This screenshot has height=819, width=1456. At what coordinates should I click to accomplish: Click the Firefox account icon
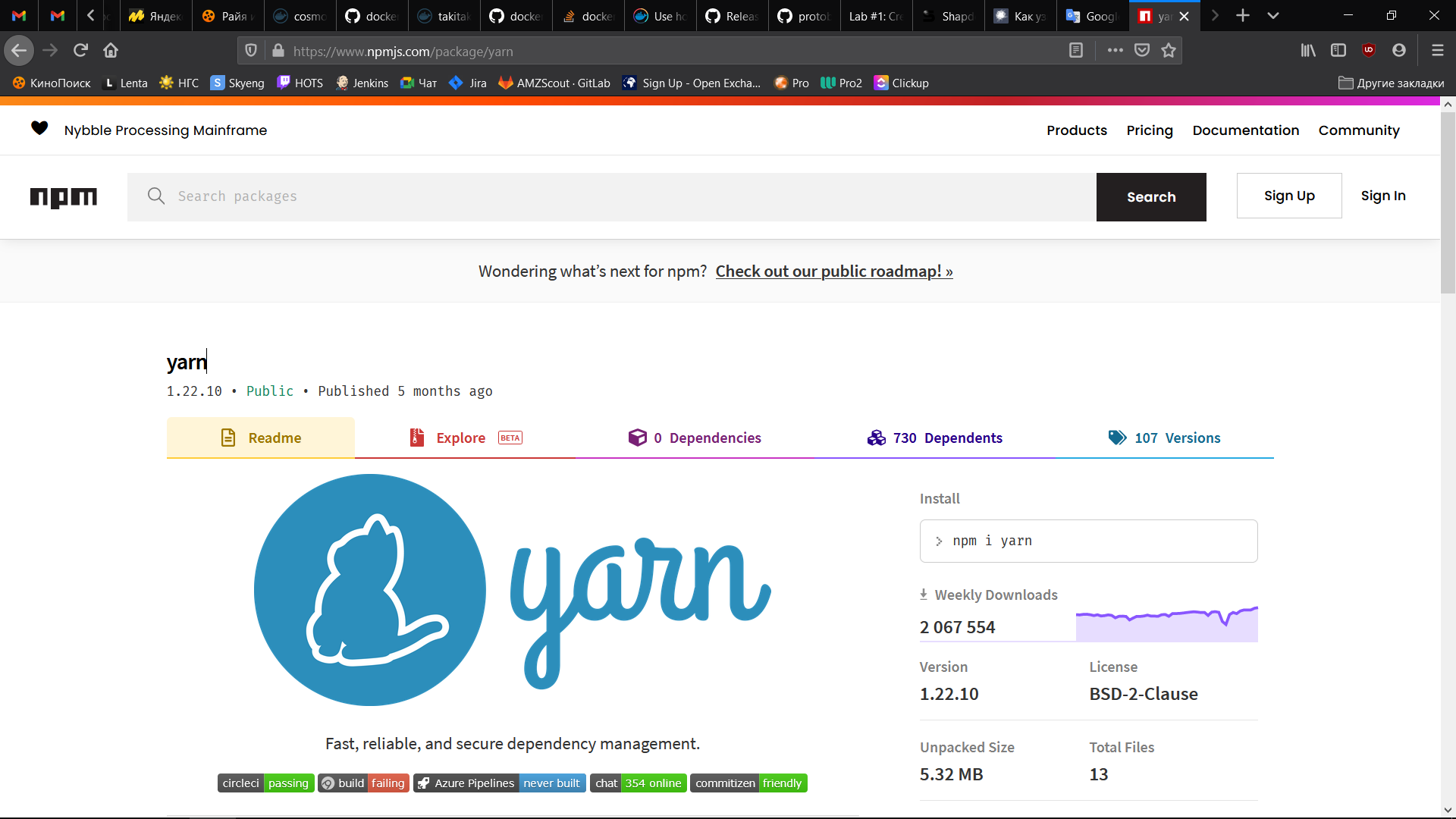coord(1398,50)
